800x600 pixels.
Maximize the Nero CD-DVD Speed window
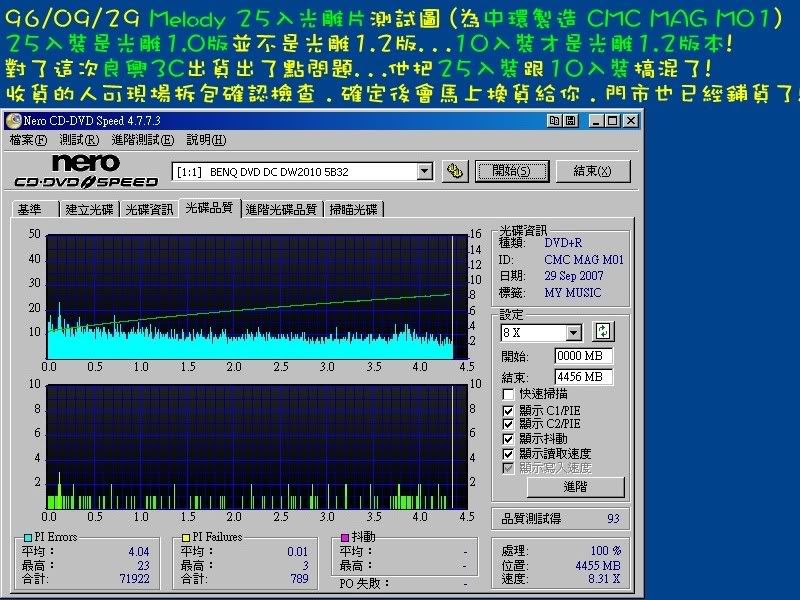coord(613,121)
